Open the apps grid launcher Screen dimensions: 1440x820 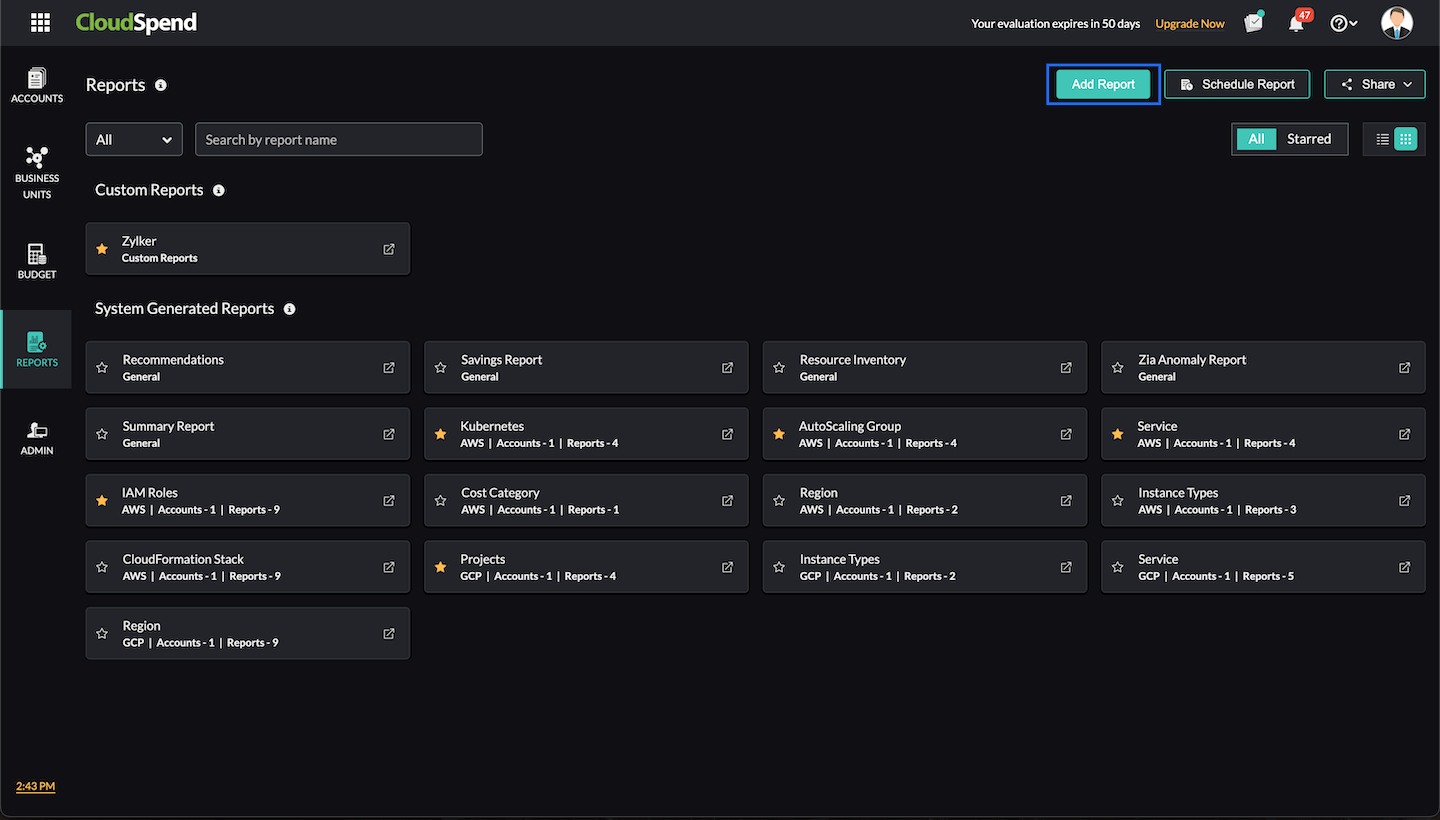[40, 23]
